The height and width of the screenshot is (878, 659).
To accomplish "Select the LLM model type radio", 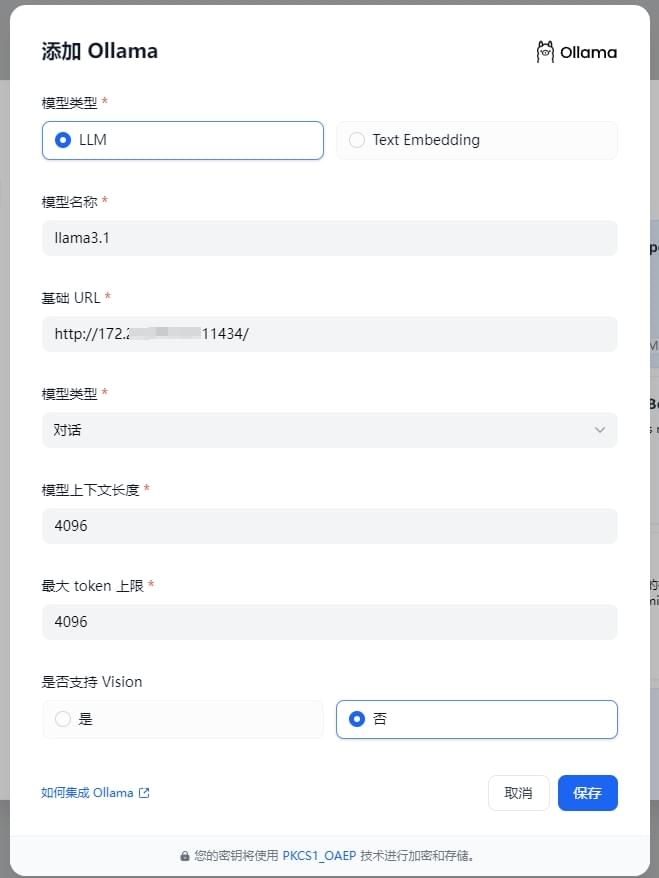I will [x=64, y=140].
